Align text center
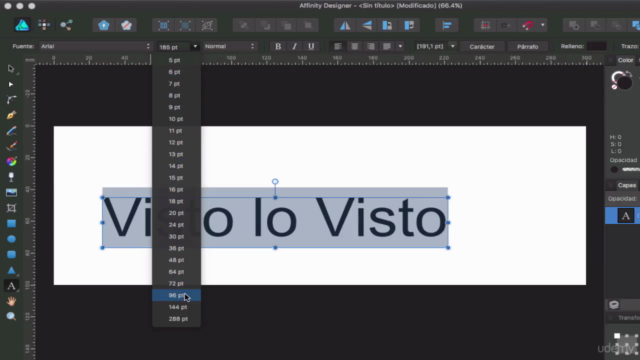Viewport: 640px width, 360px height. click(354, 47)
